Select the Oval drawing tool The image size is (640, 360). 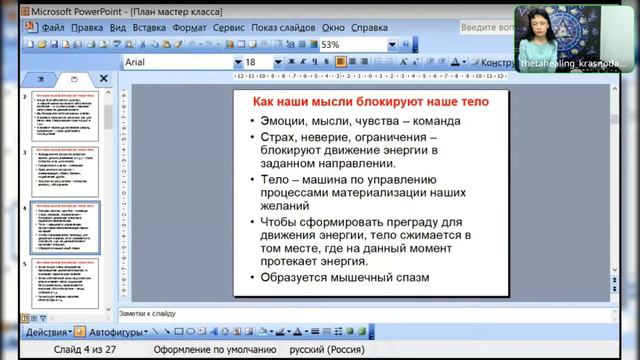pos(190,331)
